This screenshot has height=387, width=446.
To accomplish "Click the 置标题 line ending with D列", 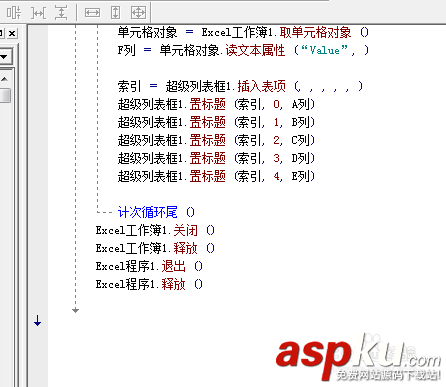I will (x=216, y=158).
